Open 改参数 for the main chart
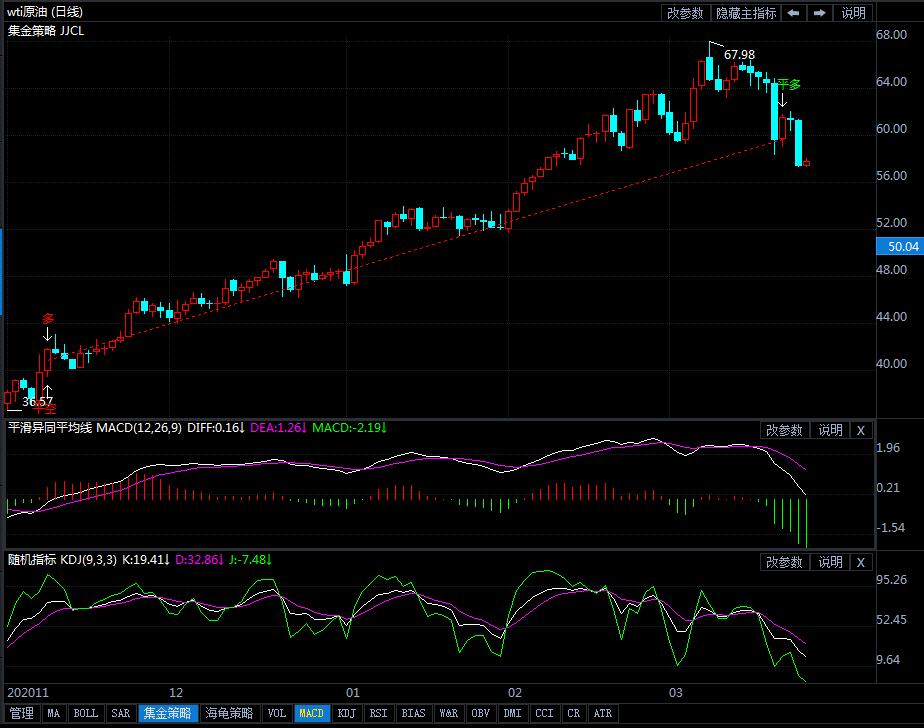 686,13
